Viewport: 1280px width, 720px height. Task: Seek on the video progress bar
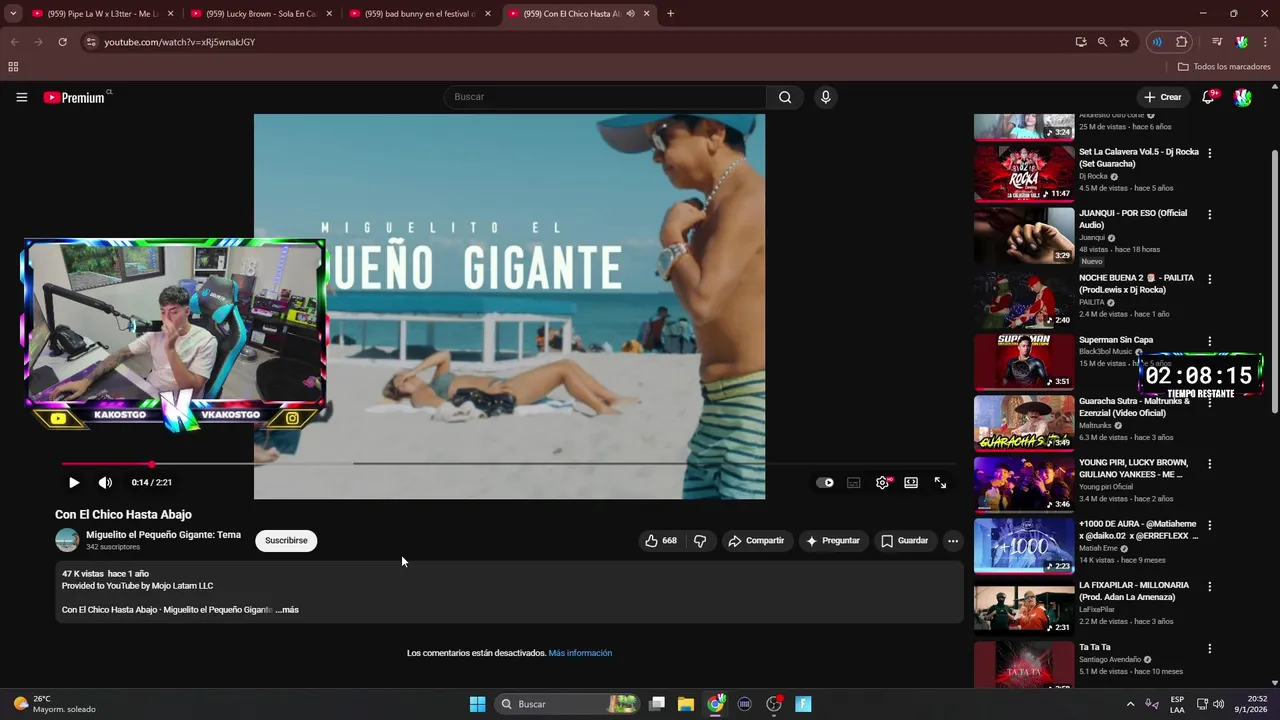(508, 464)
